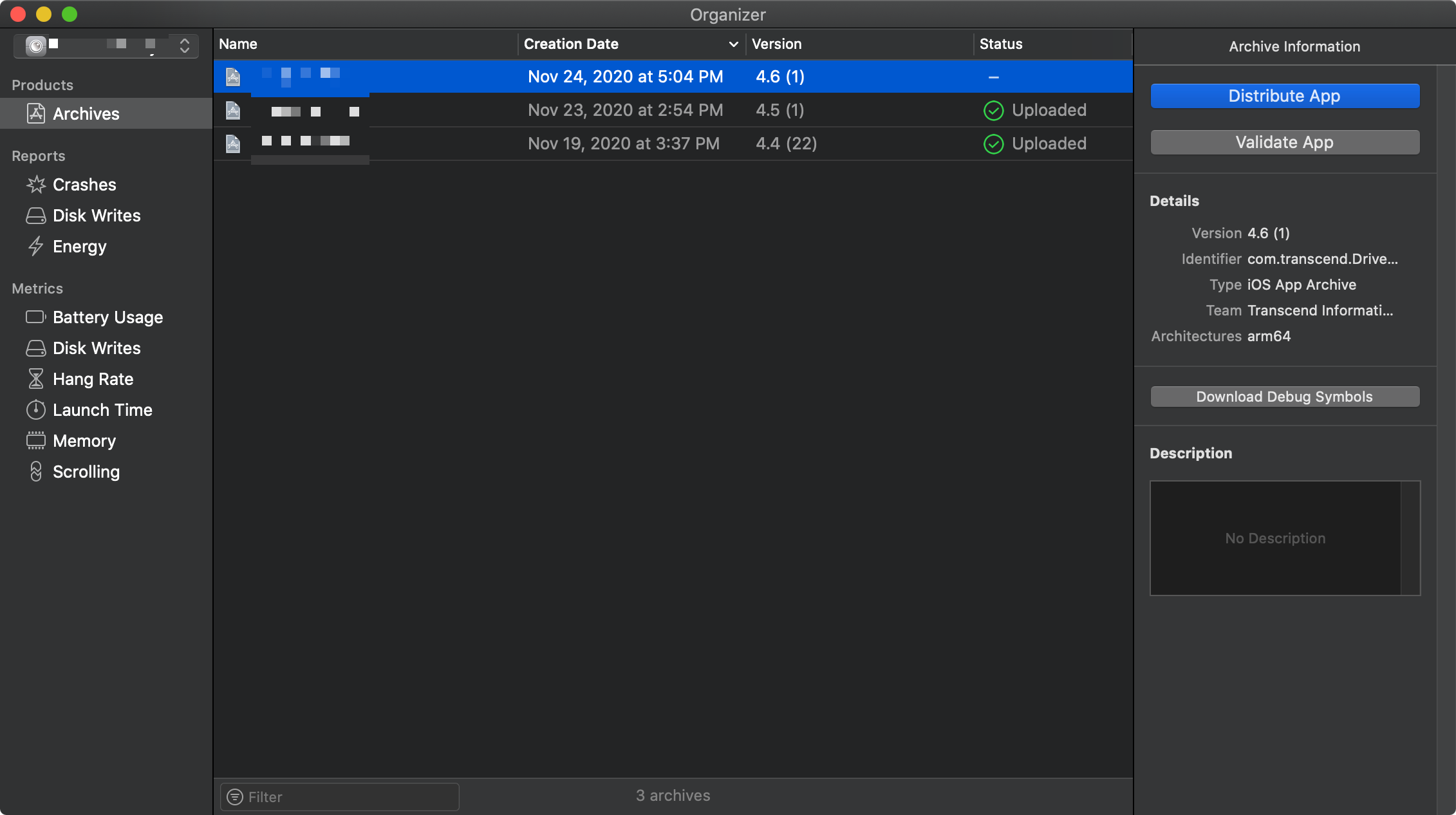Click the Metrics Disk Writes drive icon

click(36, 348)
